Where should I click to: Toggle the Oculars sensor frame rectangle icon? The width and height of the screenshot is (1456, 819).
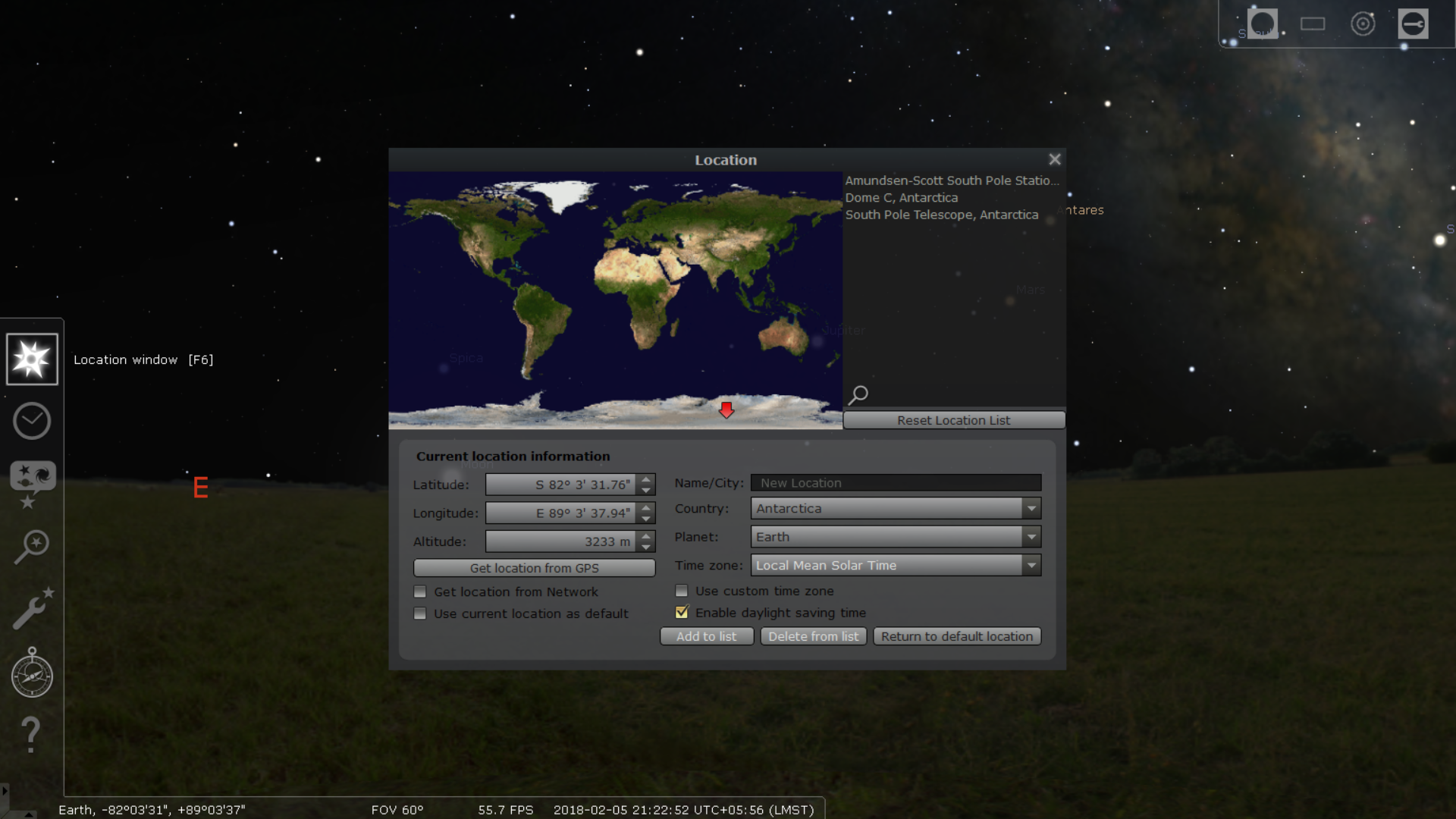coord(1313,24)
